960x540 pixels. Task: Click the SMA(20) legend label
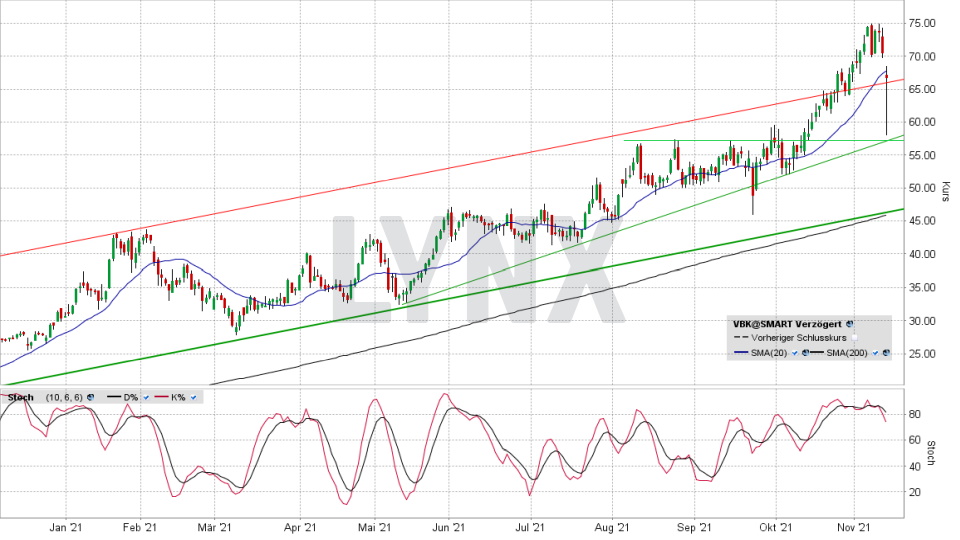tap(769, 353)
